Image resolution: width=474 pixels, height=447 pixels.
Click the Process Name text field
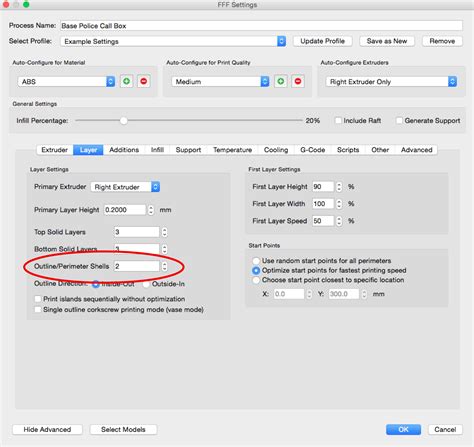(261, 26)
